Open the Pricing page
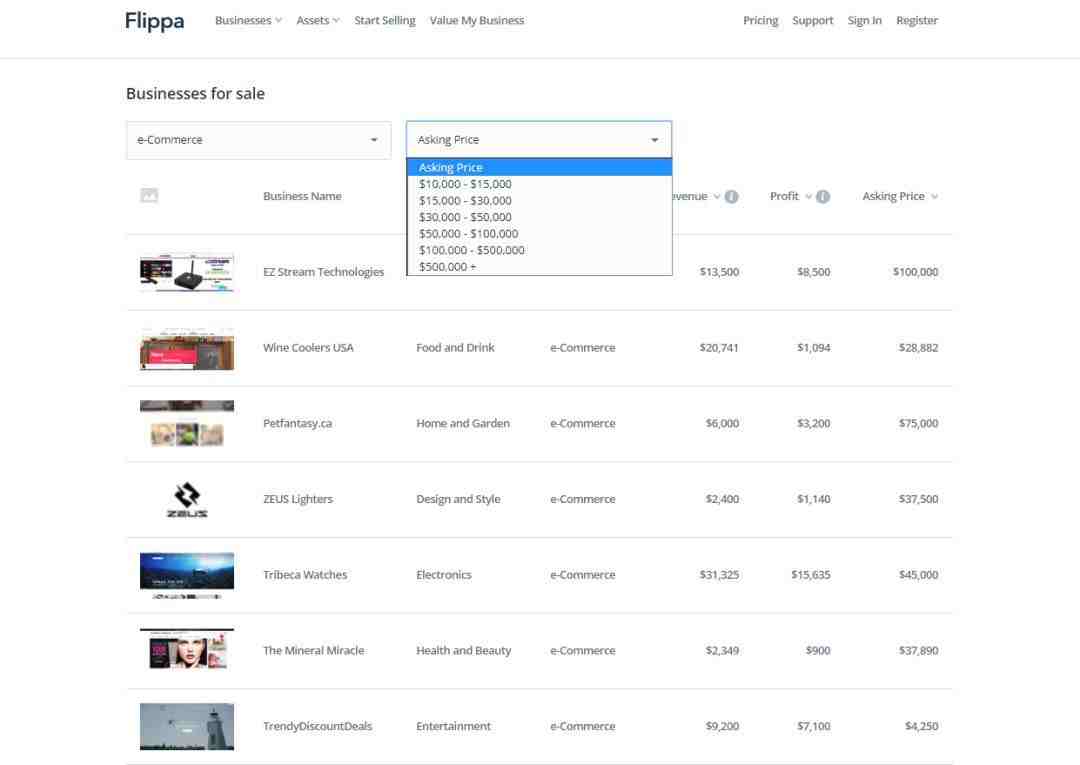Image resolution: width=1080 pixels, height=765 pixels. tap(760, 21)
